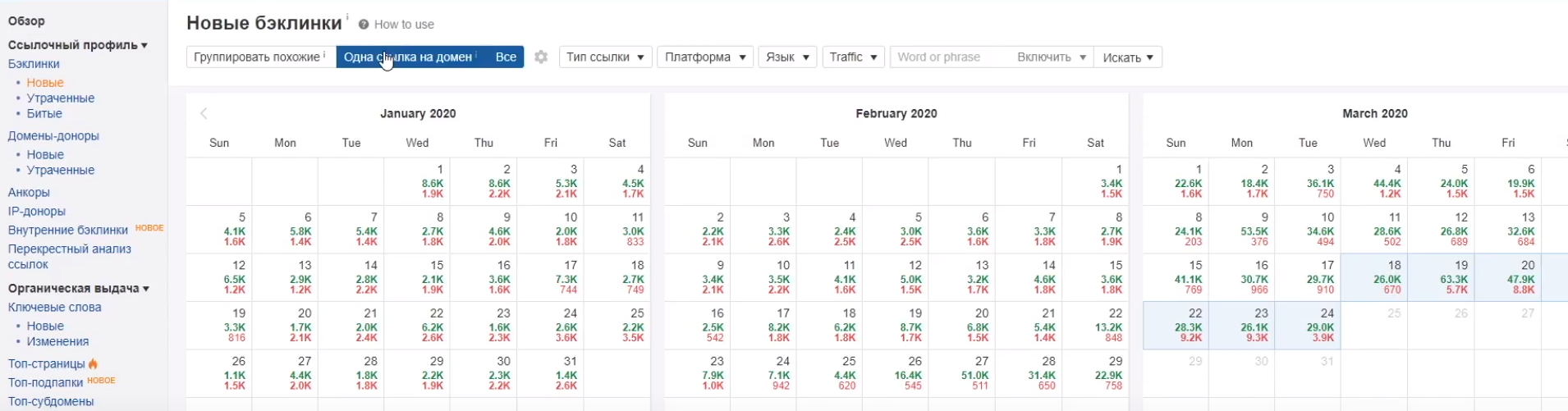The width and height of the screenshot is (1568, 411).
Task: Open Утраченные under Бэклинки
Action: click(60, 98)
